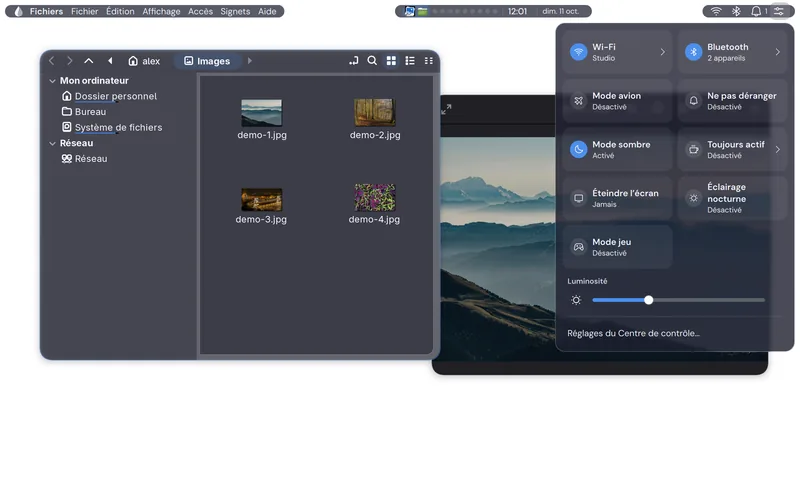This screenshot has height=500, width=800.
Task: Expand the Wi-Fi networks chevron
Action: [662, 52]
